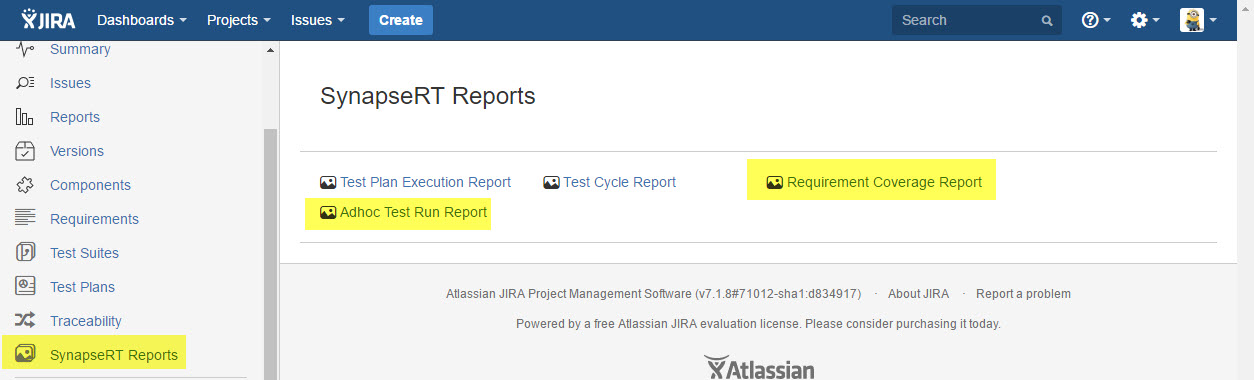1254x380 pixels.
Task: Click the Create button
Action: tap(401, 20)
